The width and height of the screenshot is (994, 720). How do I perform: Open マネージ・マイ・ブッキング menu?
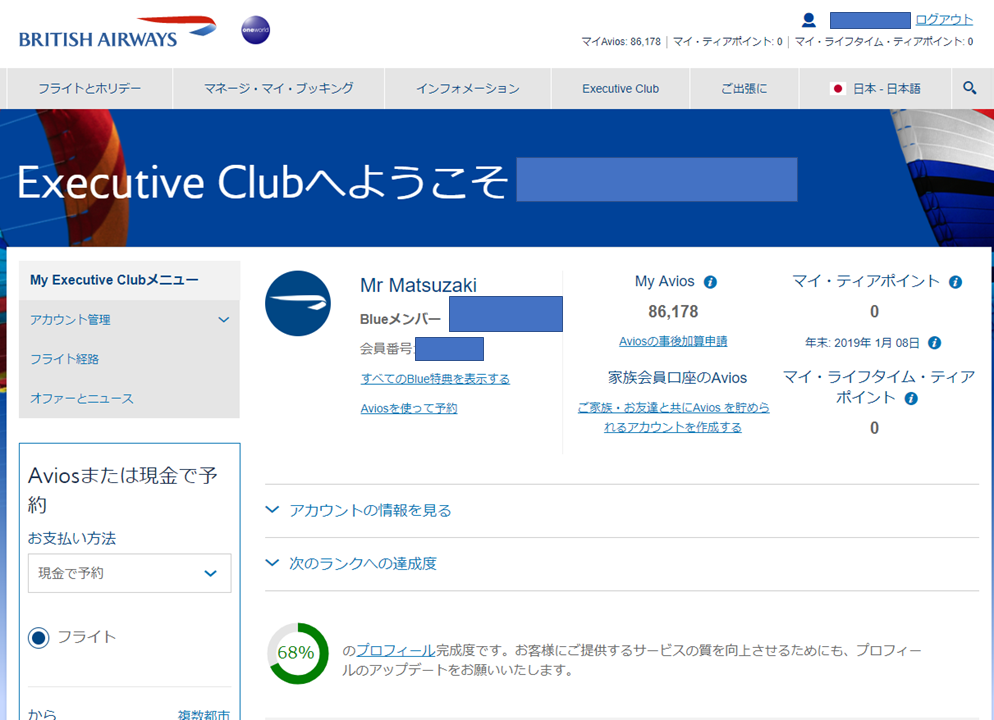click(278, 89)
